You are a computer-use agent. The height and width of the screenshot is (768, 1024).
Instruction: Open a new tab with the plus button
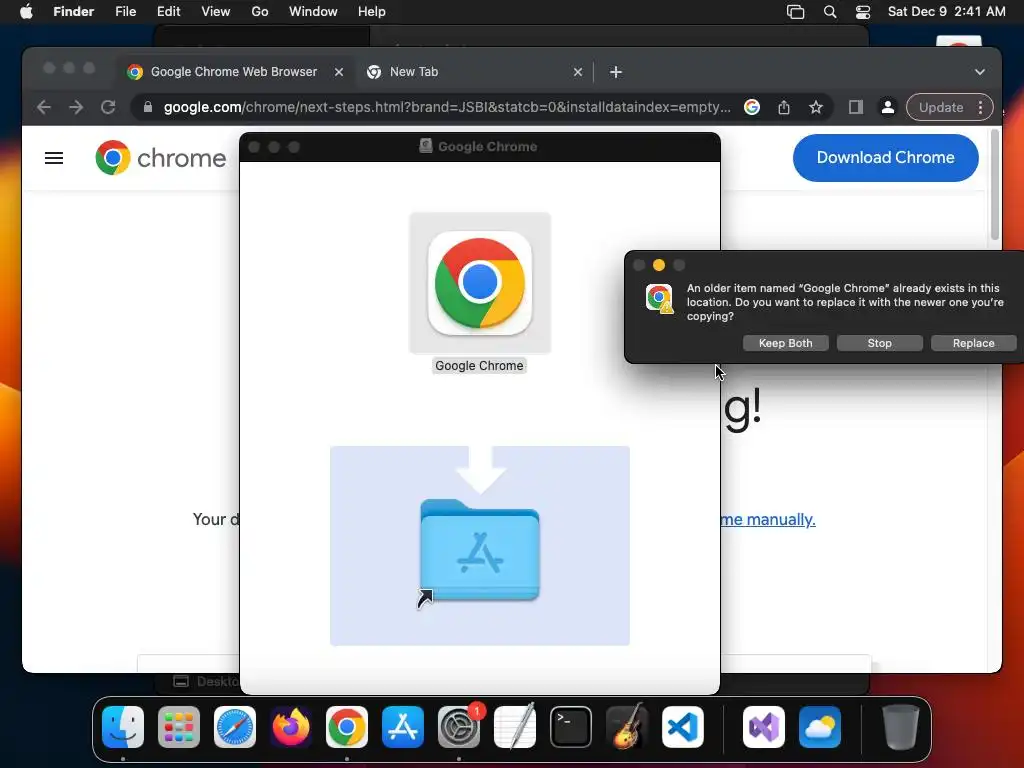click(x=616, y=72)
